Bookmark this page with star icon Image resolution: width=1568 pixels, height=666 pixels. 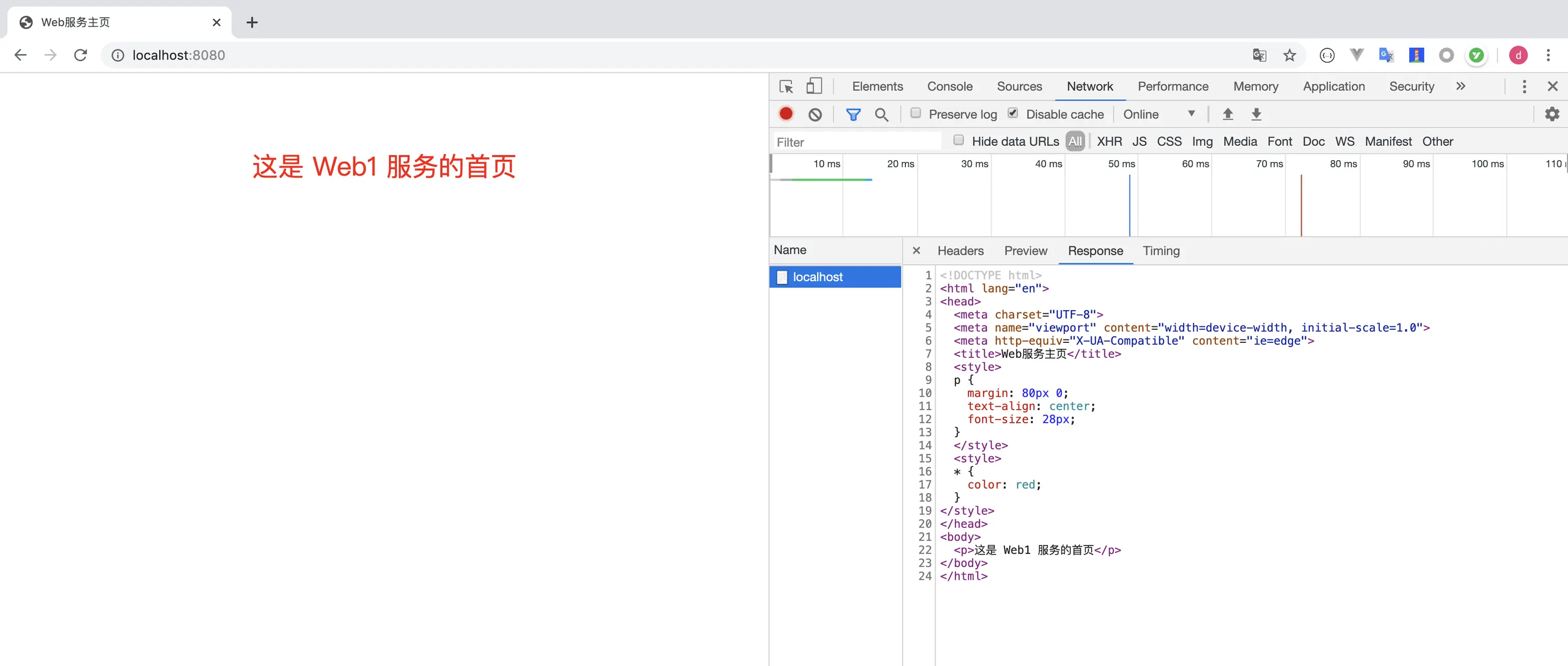pyautogui.click(x=1289, y=55)
